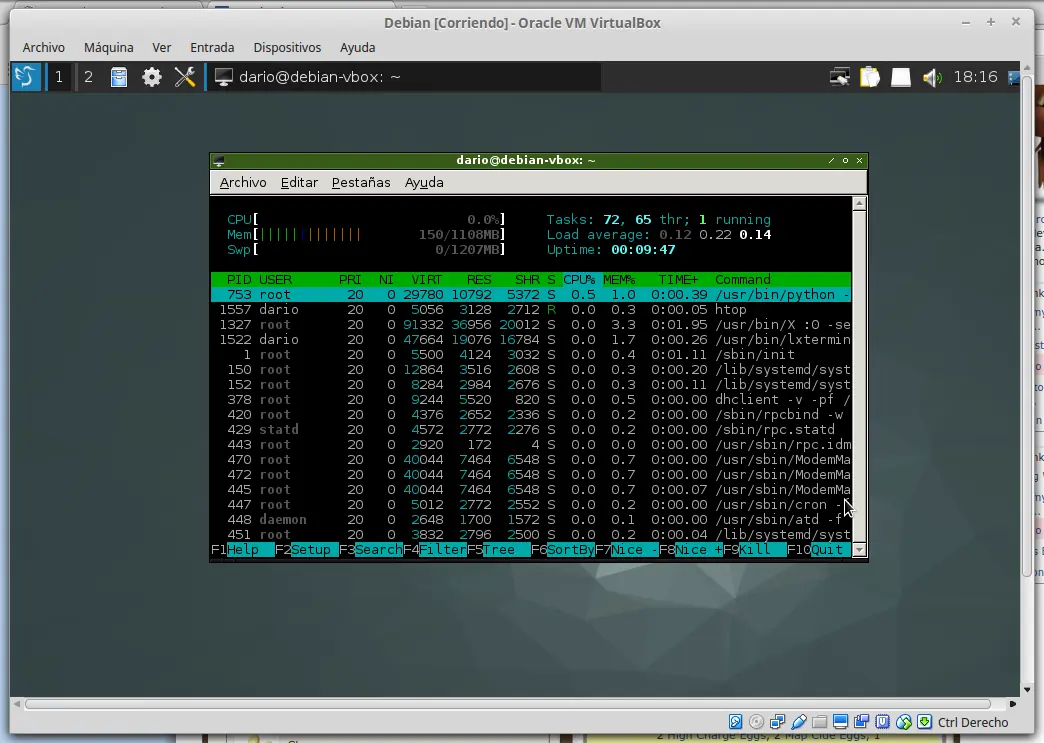
Task: Sort by the CPU% column header
Action: [x=579, y=280]
